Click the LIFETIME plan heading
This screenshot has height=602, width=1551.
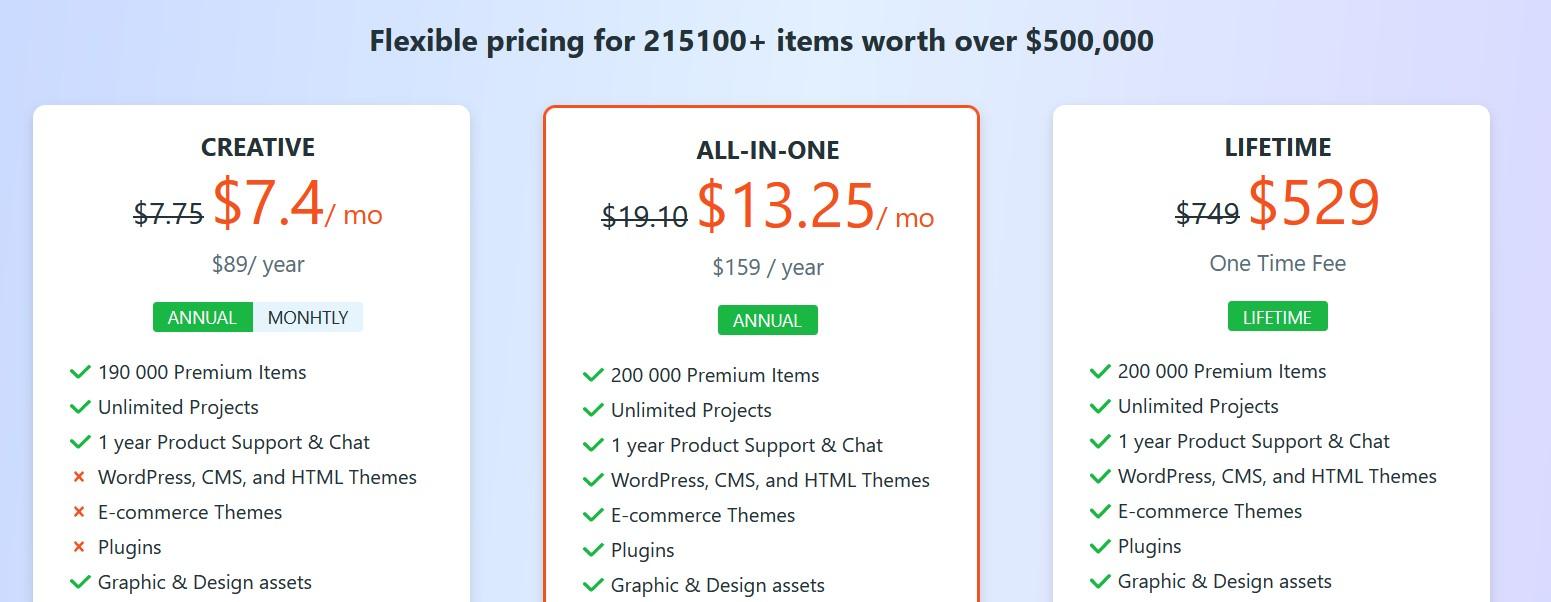1278,147
